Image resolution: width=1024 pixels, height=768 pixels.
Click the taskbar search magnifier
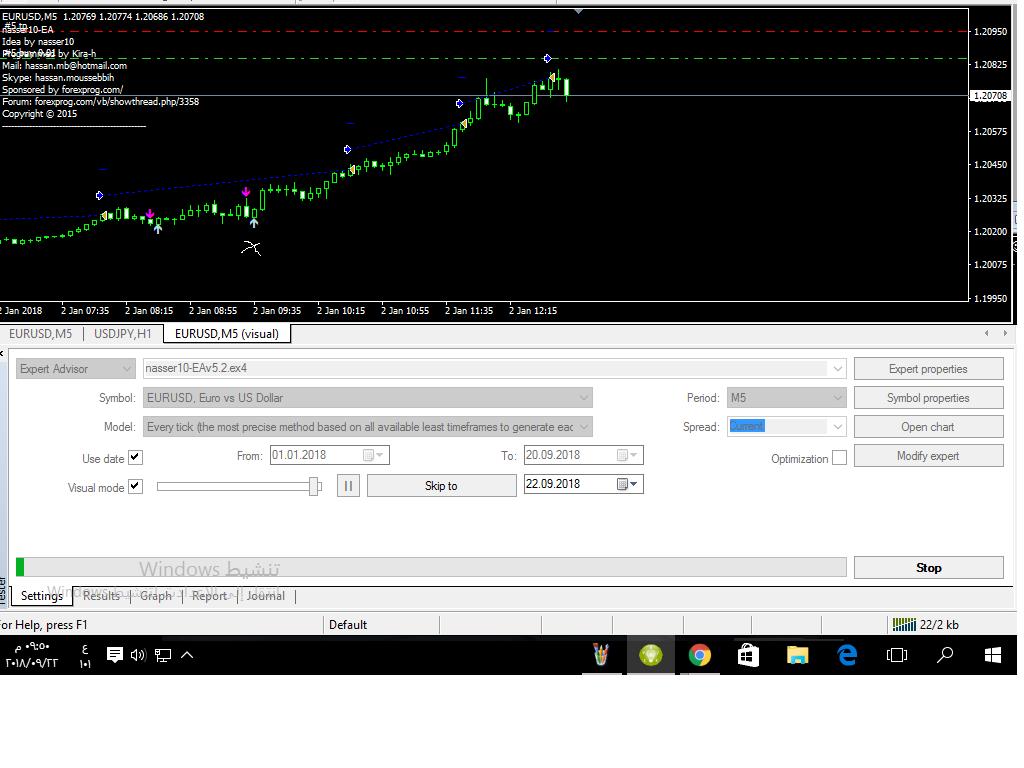[x=945, y=655]
